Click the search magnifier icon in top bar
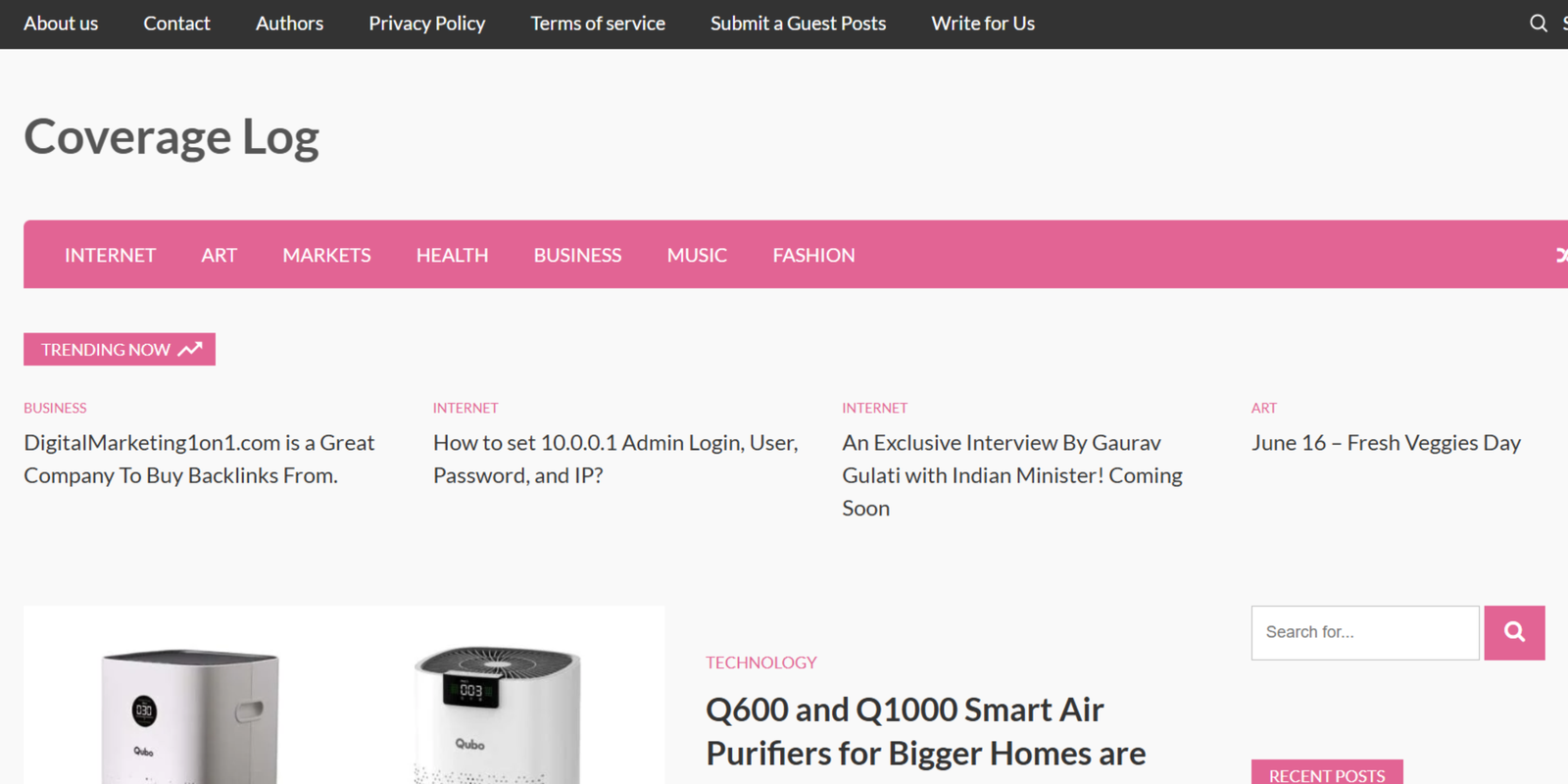Viewport: 1568px width, 784px height. pyautogui.click(x=1538, y=24)
